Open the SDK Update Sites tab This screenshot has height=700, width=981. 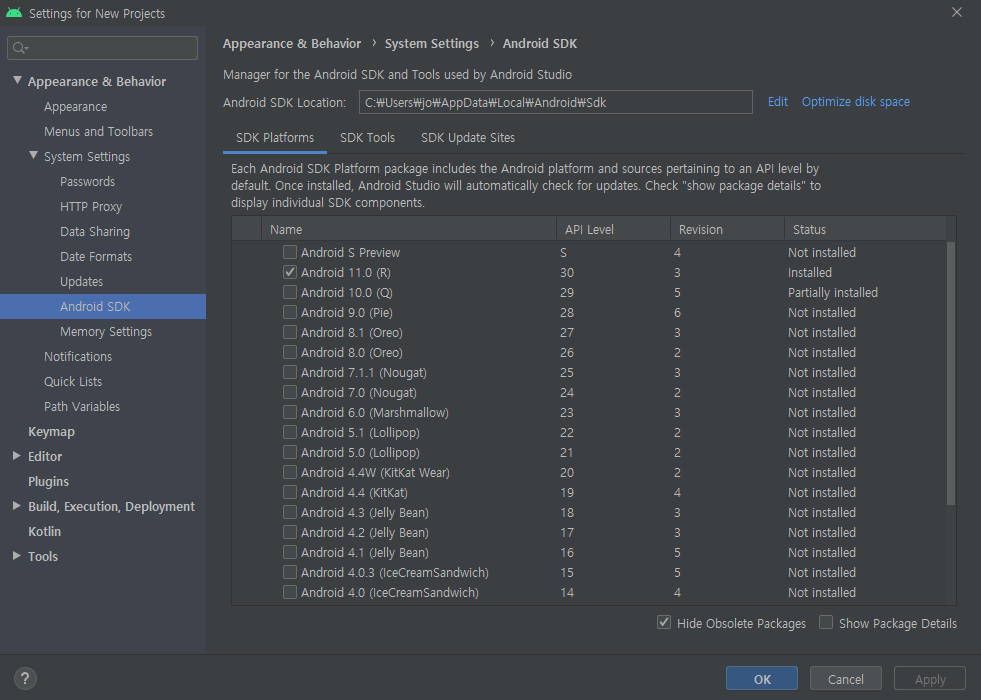[x=468, y=138]
